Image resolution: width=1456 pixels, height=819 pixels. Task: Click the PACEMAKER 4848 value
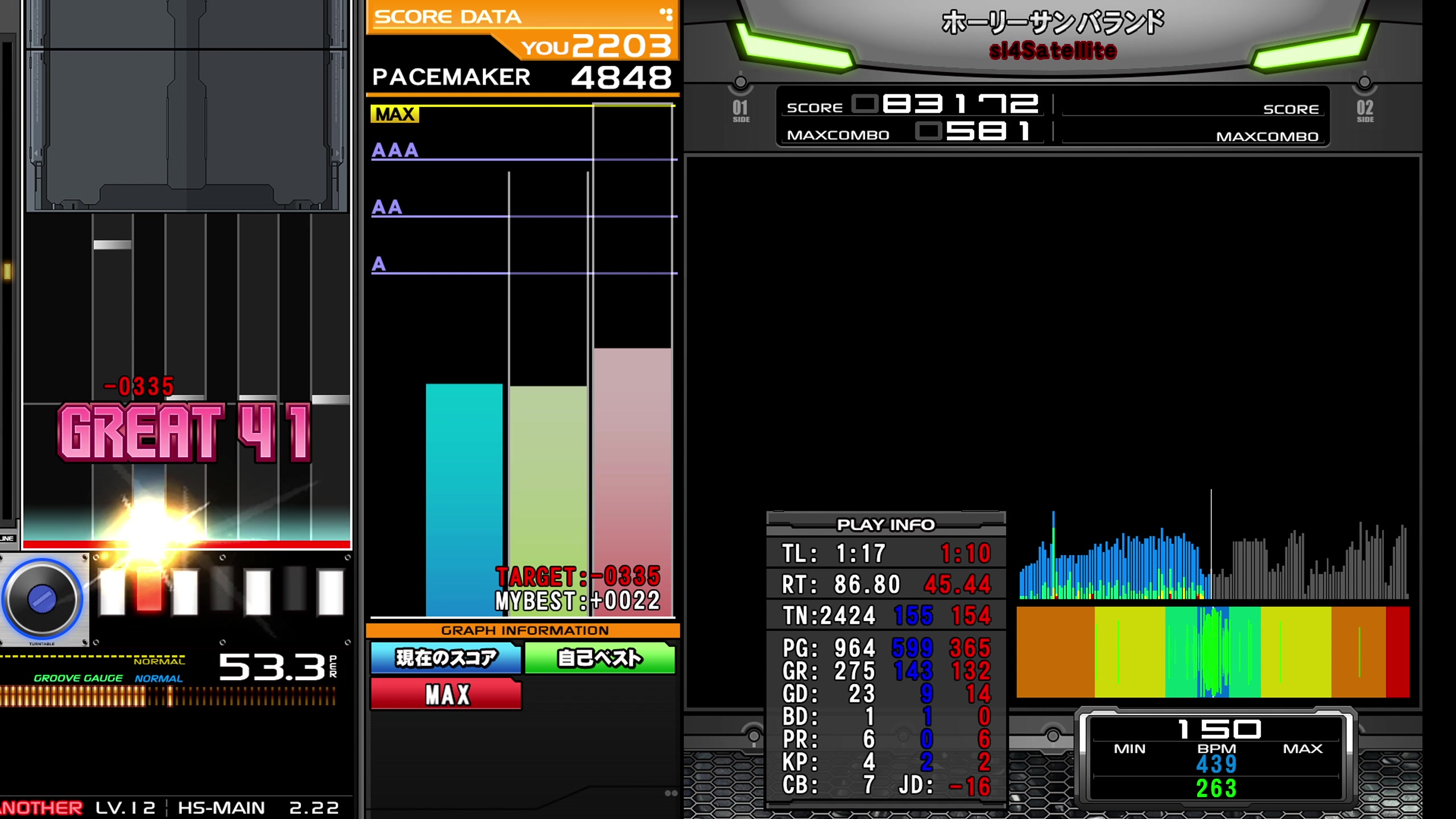[621, 77]
